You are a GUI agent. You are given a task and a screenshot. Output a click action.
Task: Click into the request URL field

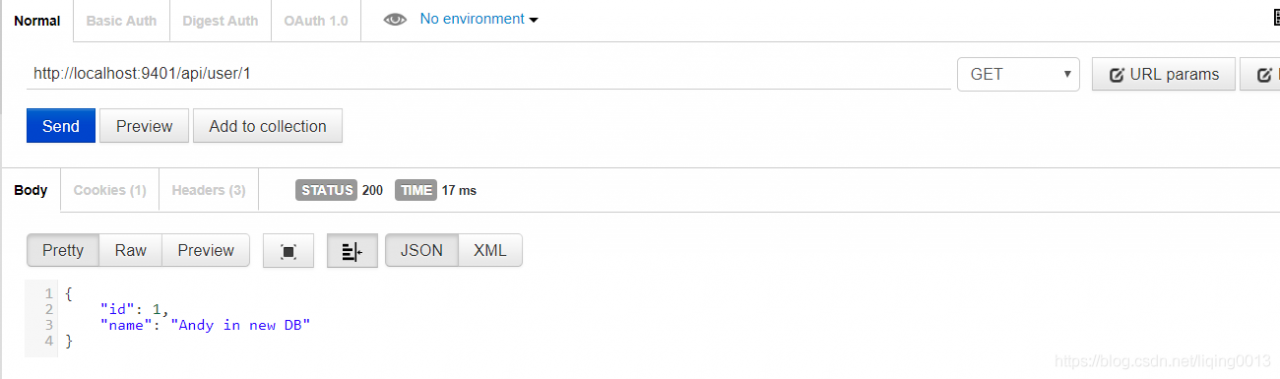point(488,74)
